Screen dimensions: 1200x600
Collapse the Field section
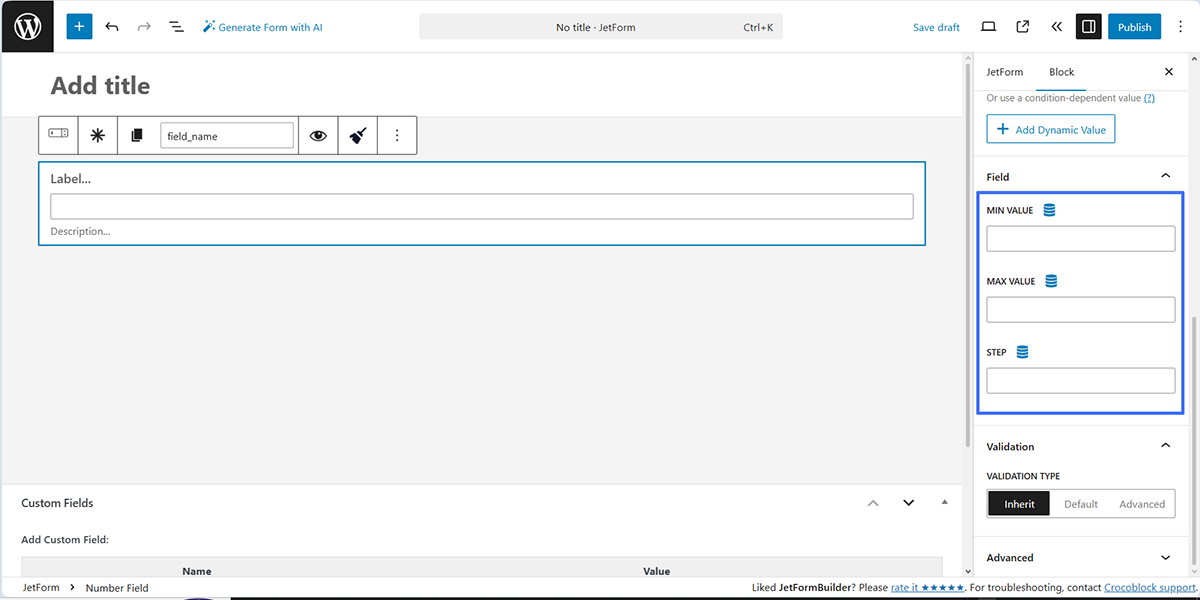[1165, 176]
